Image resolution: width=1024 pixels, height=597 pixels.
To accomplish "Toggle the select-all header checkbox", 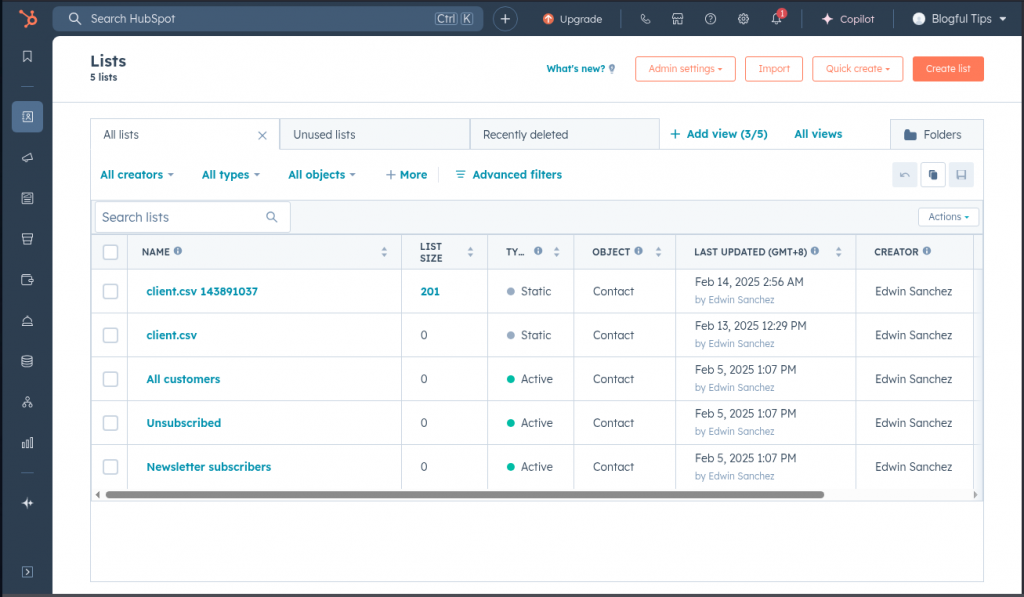I will tap(110, 252).
